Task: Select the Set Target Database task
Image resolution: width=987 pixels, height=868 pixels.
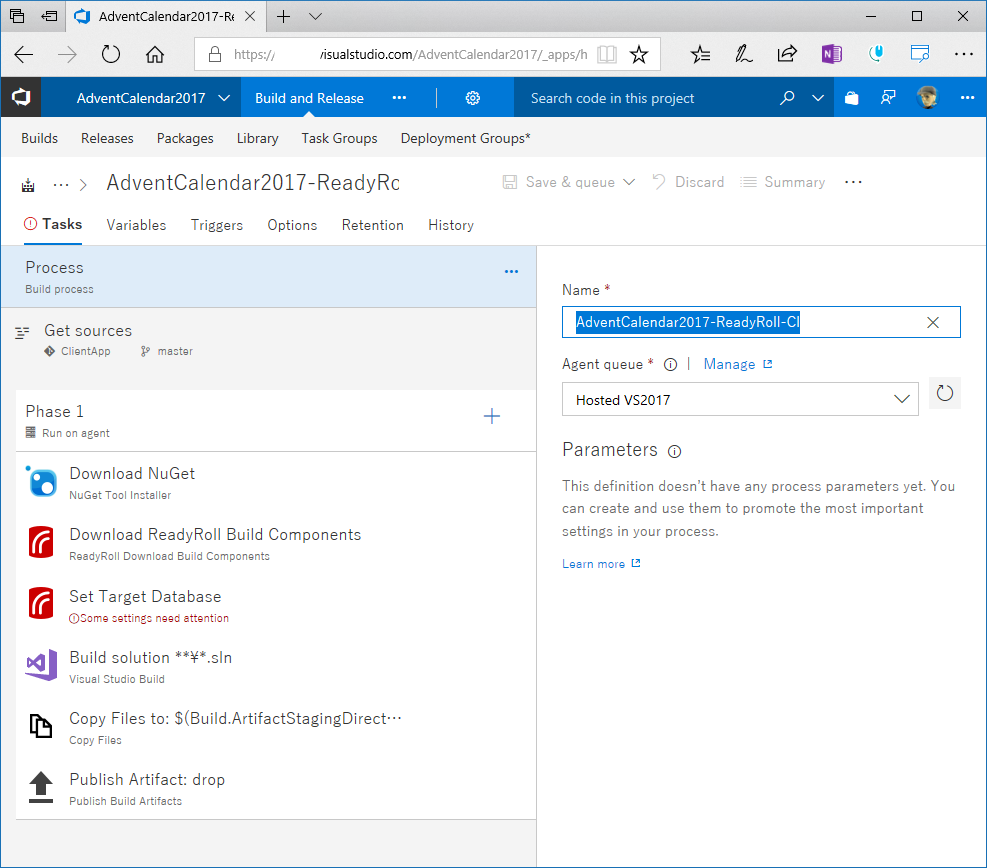Action: point(276,606)
